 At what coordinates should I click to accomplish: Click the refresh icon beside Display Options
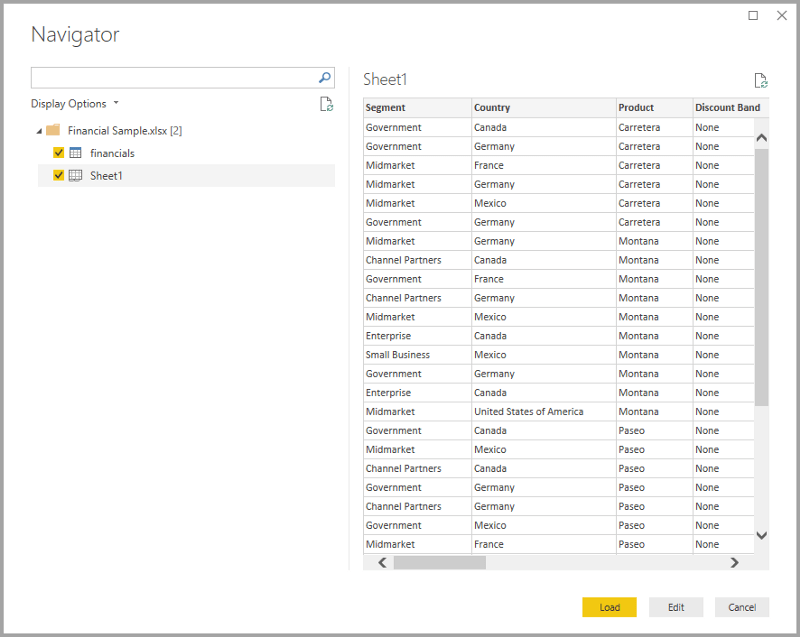click(x=325, y=104)
